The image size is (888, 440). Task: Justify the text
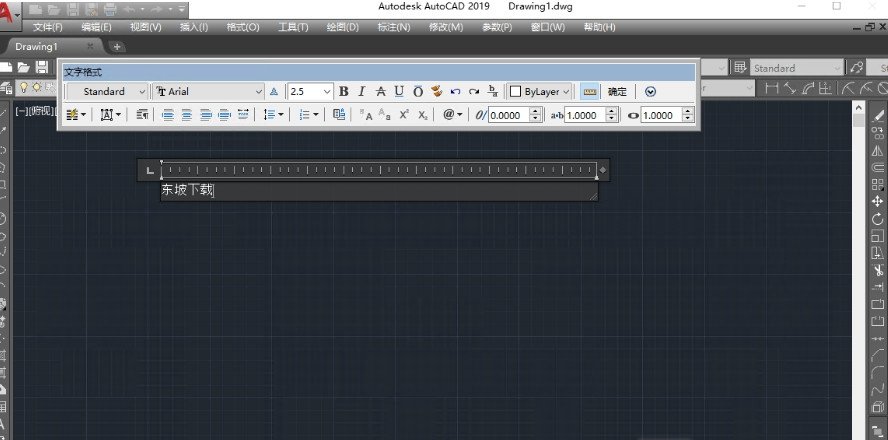click(x=225, y=115)
